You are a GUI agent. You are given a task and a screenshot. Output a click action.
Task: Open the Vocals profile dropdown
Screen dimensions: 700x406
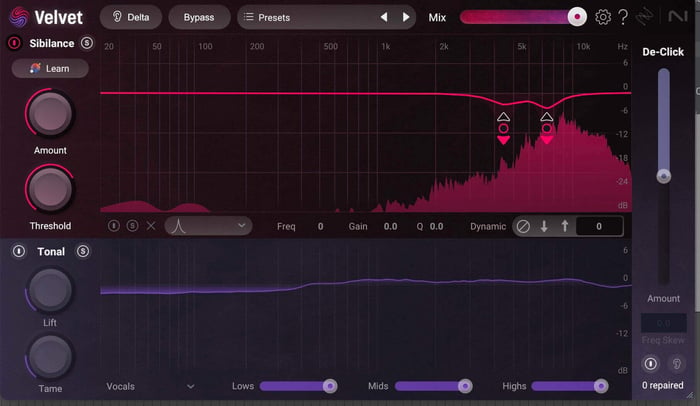pyautogui.click(x=150, y=386)
